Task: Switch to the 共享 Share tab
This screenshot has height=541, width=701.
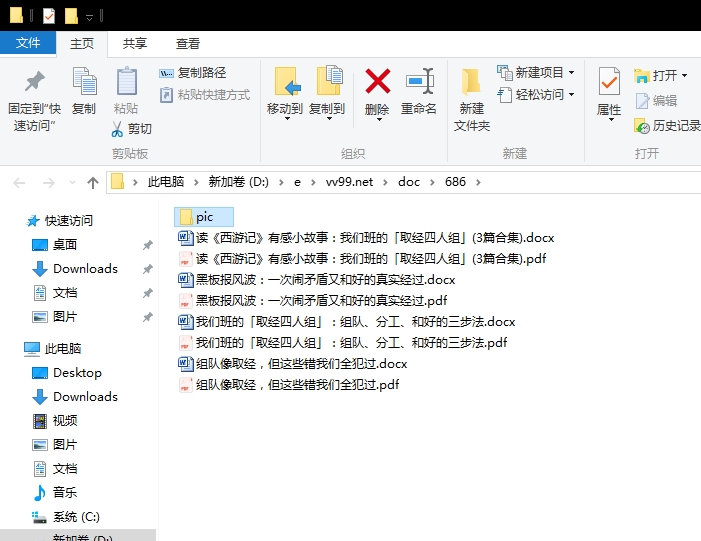Action: click(x=135, y=44)
